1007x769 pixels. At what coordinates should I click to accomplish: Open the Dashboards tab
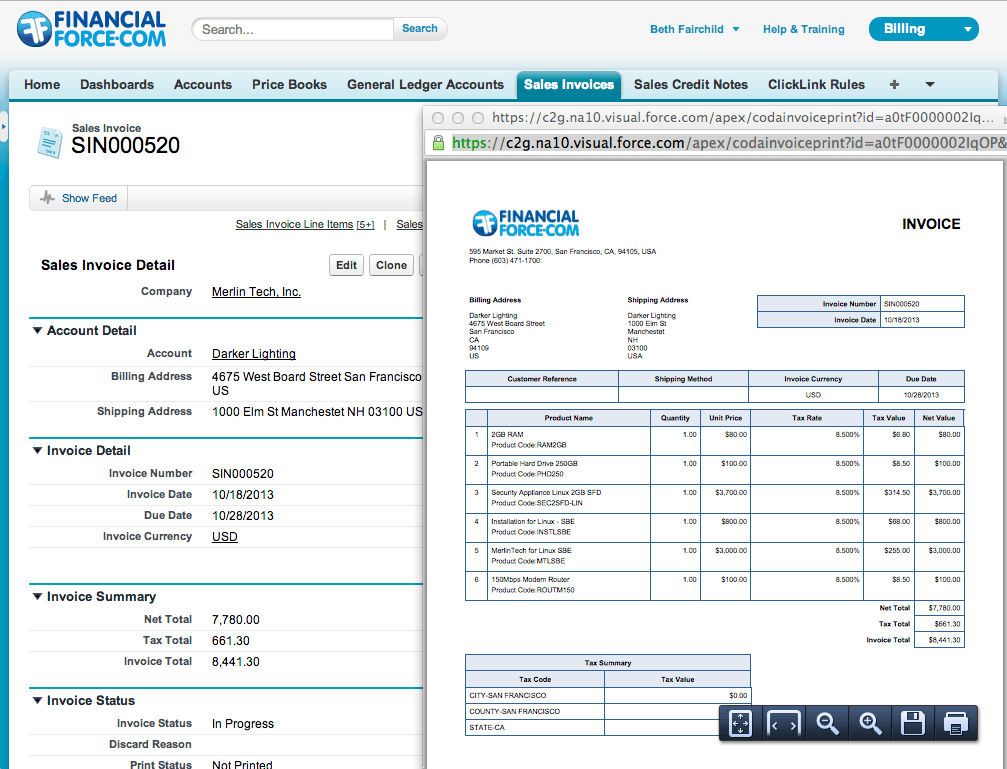pyautogui.click(x=117, y=85)
